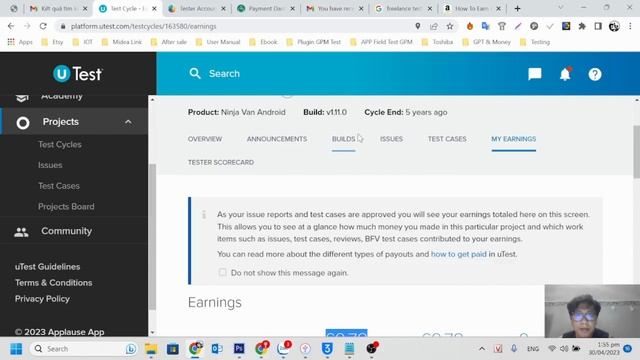Open Terms & Conditions link
The image size is (640, 360).
53,282
